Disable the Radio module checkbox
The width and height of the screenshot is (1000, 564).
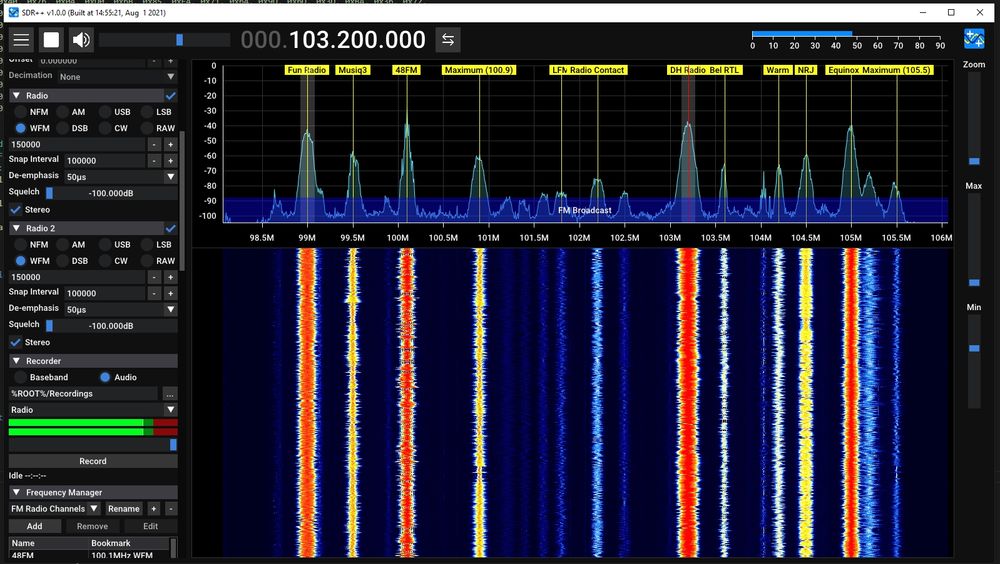pos(170,96)
